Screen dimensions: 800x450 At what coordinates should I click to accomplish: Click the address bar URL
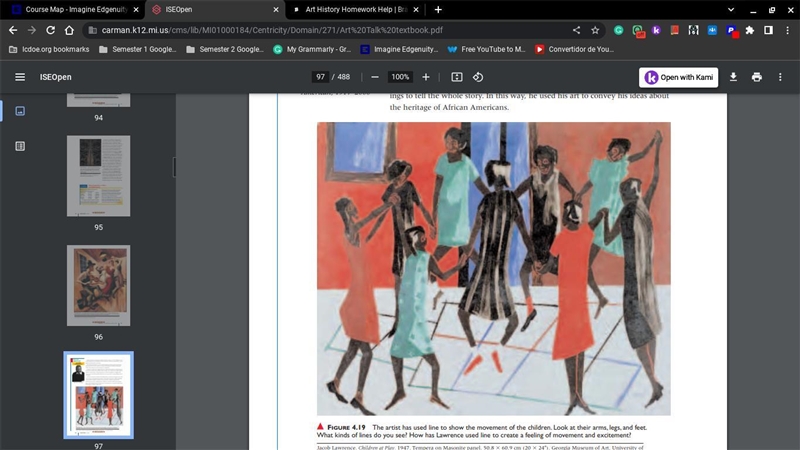[x=272, y=30]
